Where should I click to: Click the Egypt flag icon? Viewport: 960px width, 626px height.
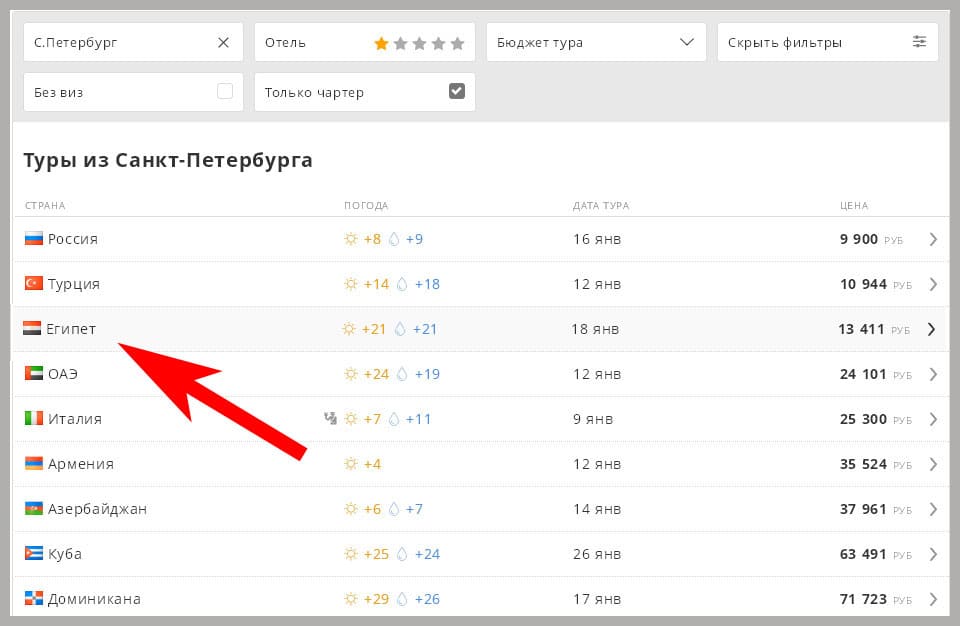(x=32, y=328)
